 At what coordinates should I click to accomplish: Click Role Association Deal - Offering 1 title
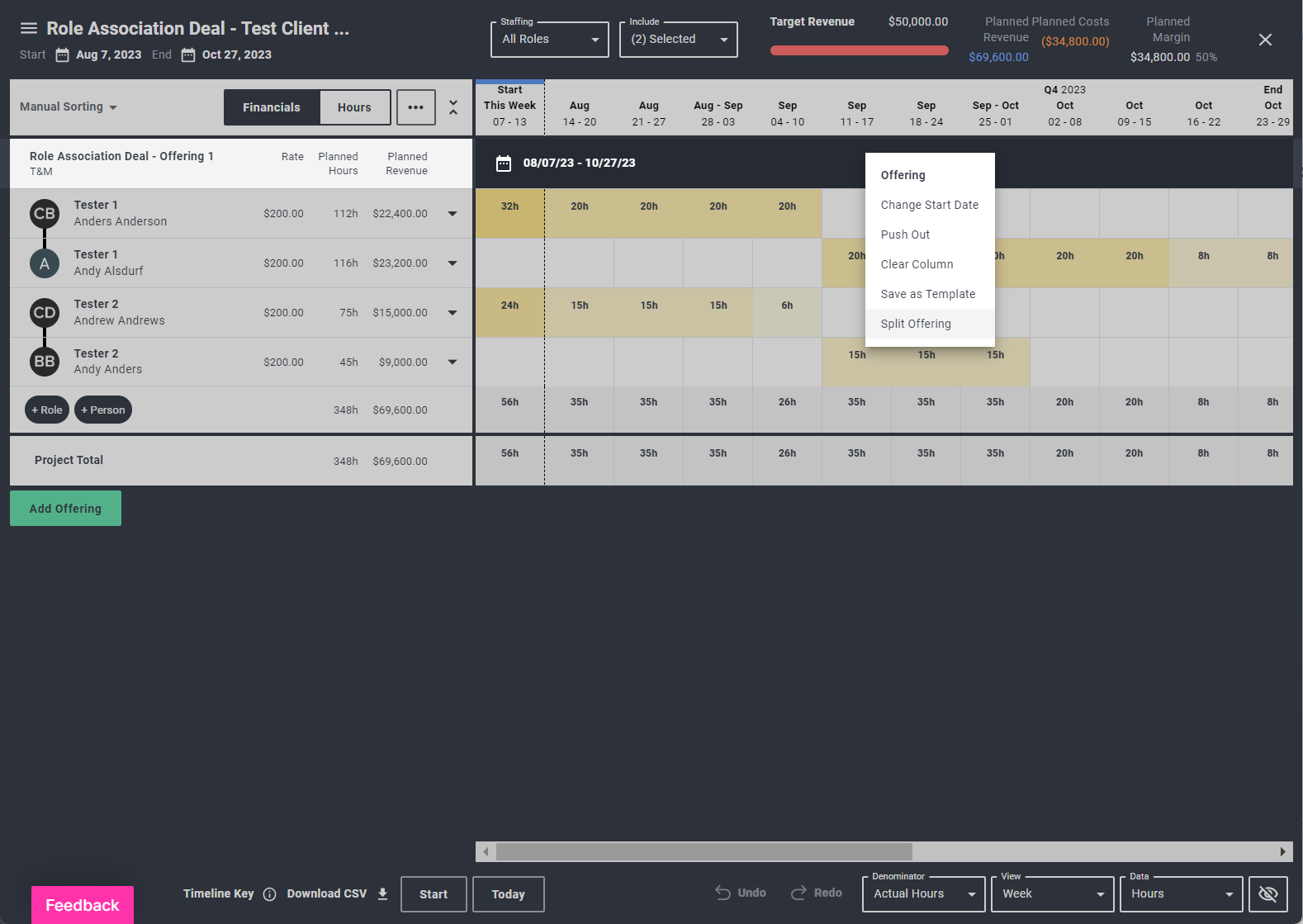[121, 156]
